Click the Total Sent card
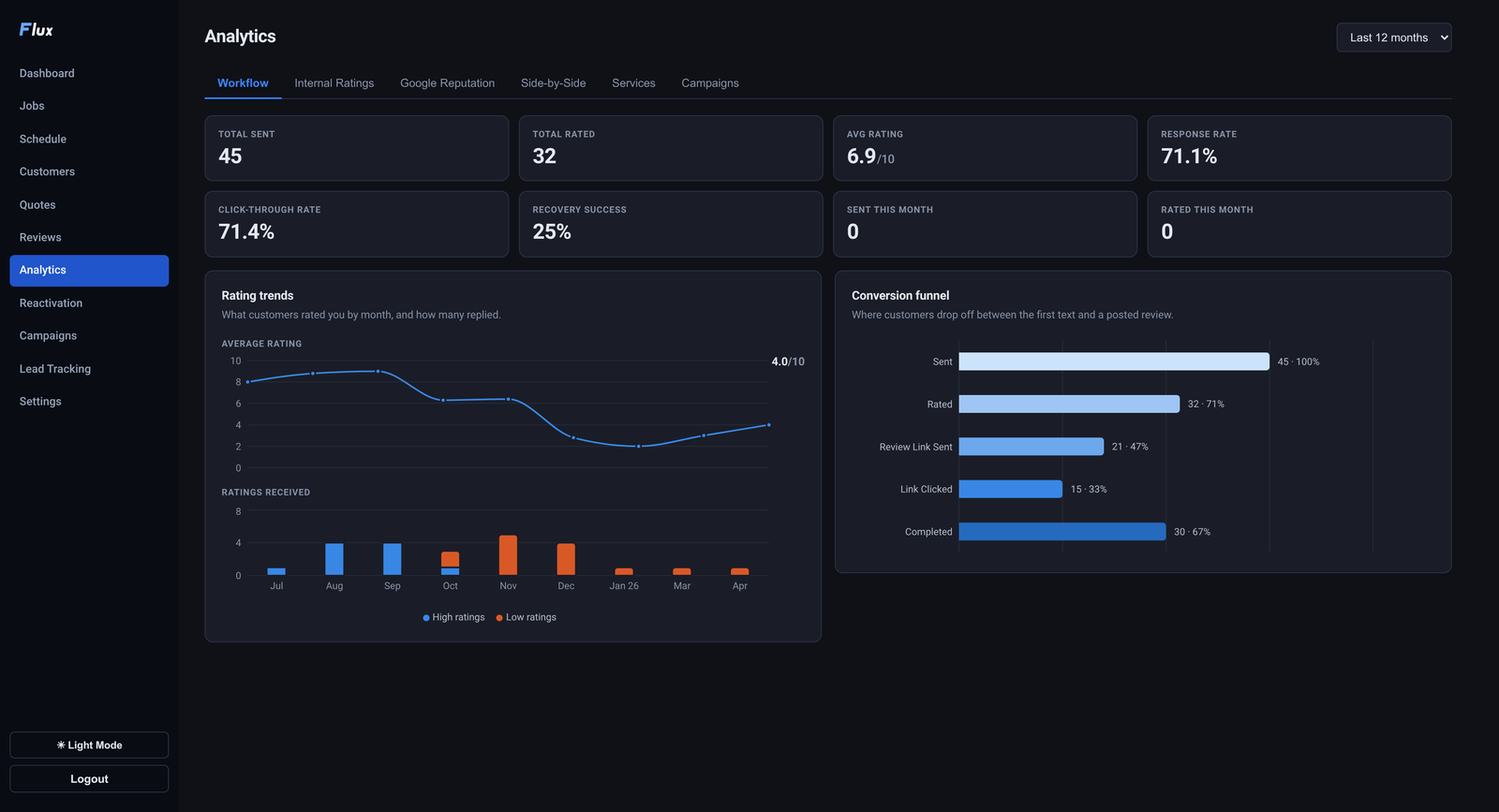The height and width of the screenshot is (812, 1499). pyautogui.click(x=357, y=148)
